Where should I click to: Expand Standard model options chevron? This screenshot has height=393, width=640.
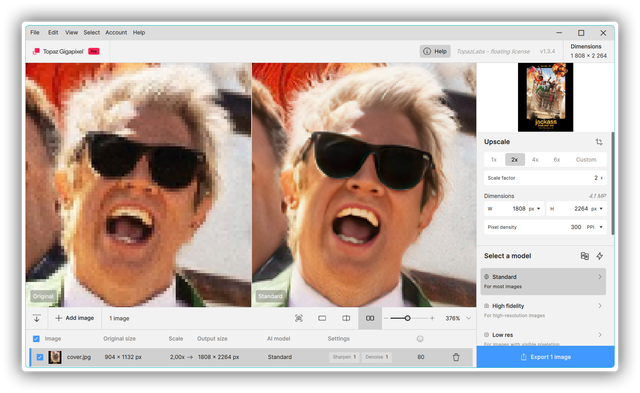(600, 277)
